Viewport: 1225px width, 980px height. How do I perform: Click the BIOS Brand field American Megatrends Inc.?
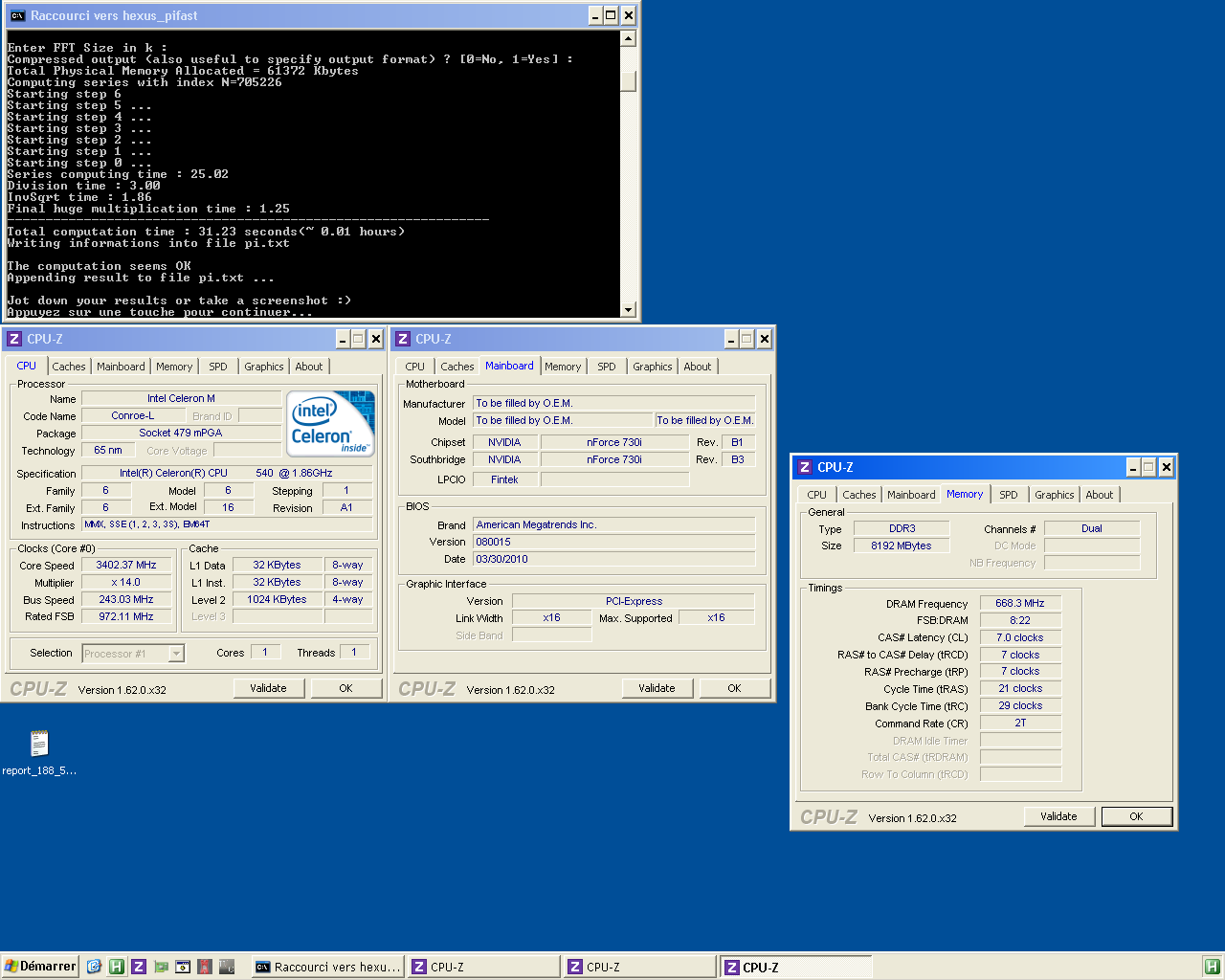(613, 524)
